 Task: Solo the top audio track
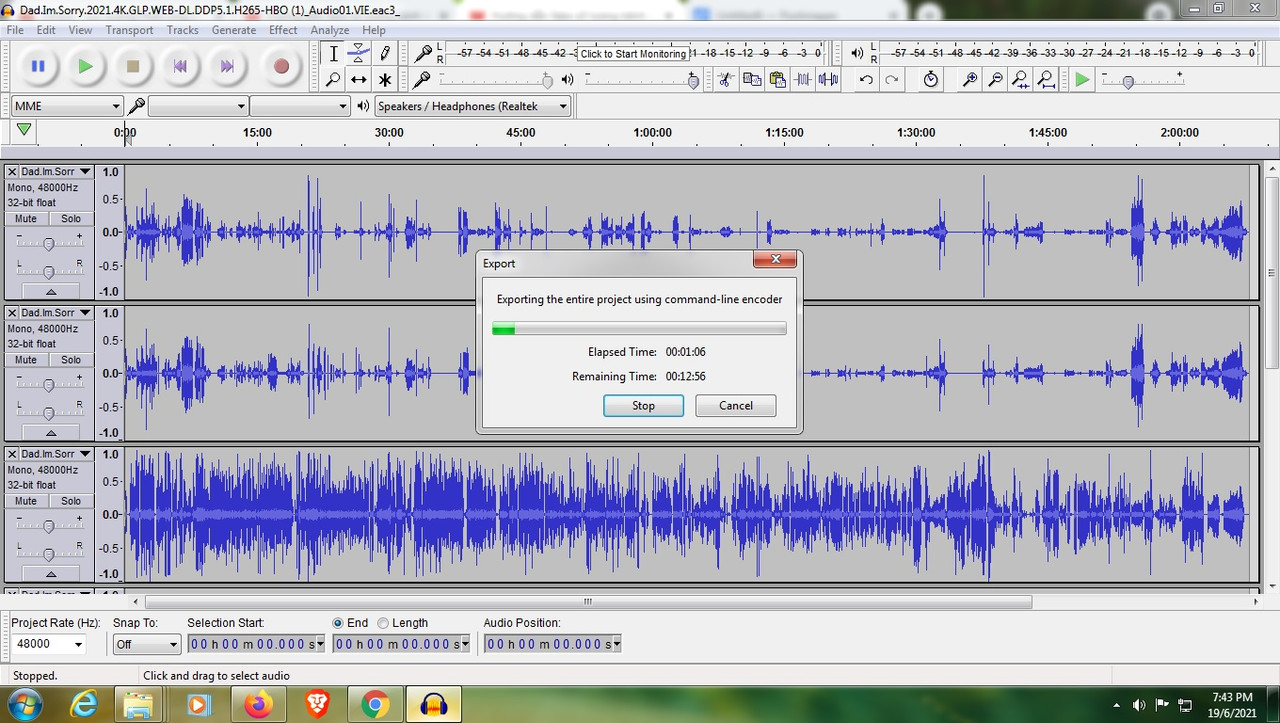(71, 218)
